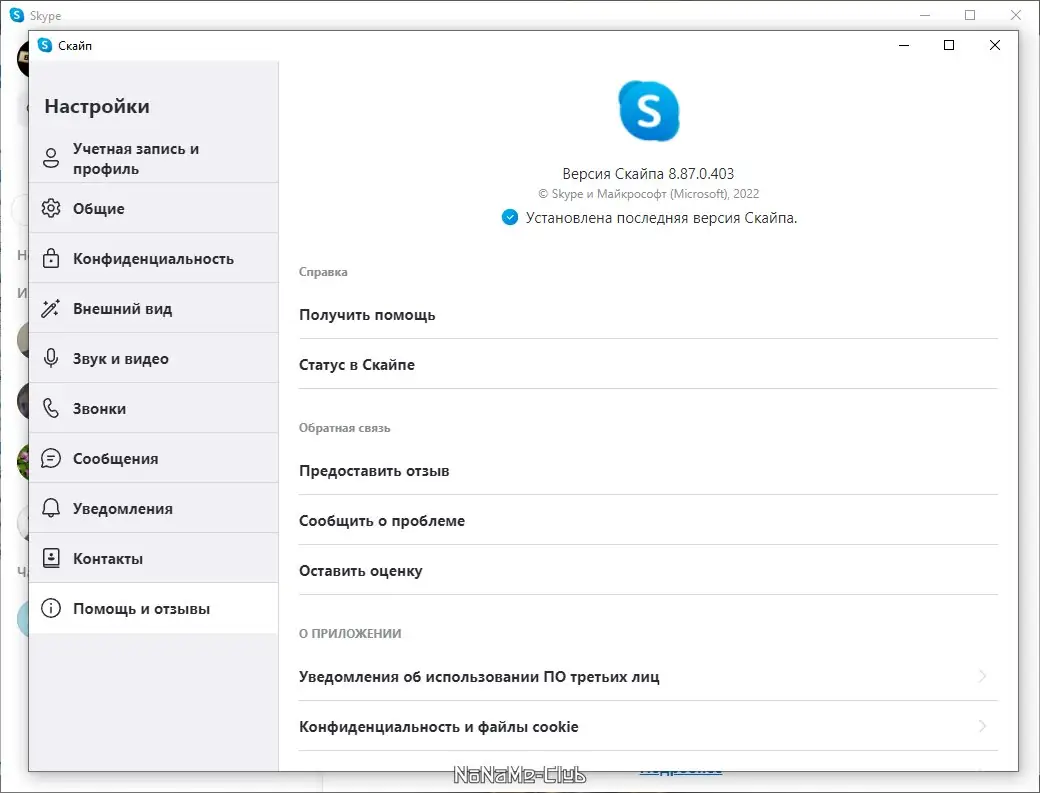The height and width of the screenshot is (793, 1040).
Task: Open Звонки settings section
Action: [x=154, y=408]
